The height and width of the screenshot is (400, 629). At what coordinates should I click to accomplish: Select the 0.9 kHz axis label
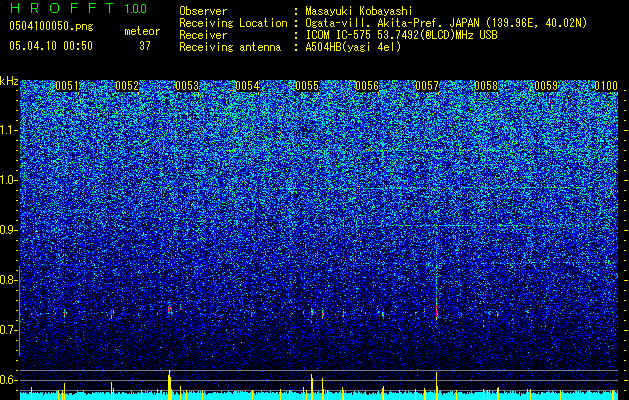pos(9,230)
